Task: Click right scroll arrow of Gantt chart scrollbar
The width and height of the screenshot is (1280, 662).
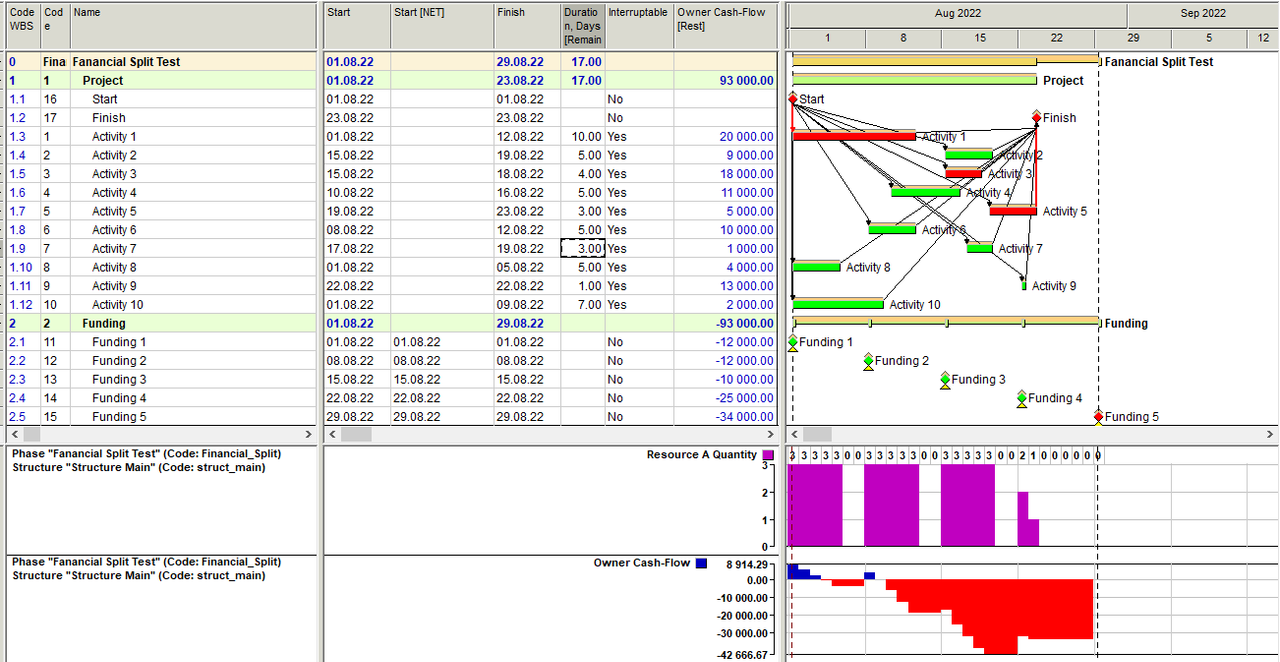Action: coord(1271,434)
